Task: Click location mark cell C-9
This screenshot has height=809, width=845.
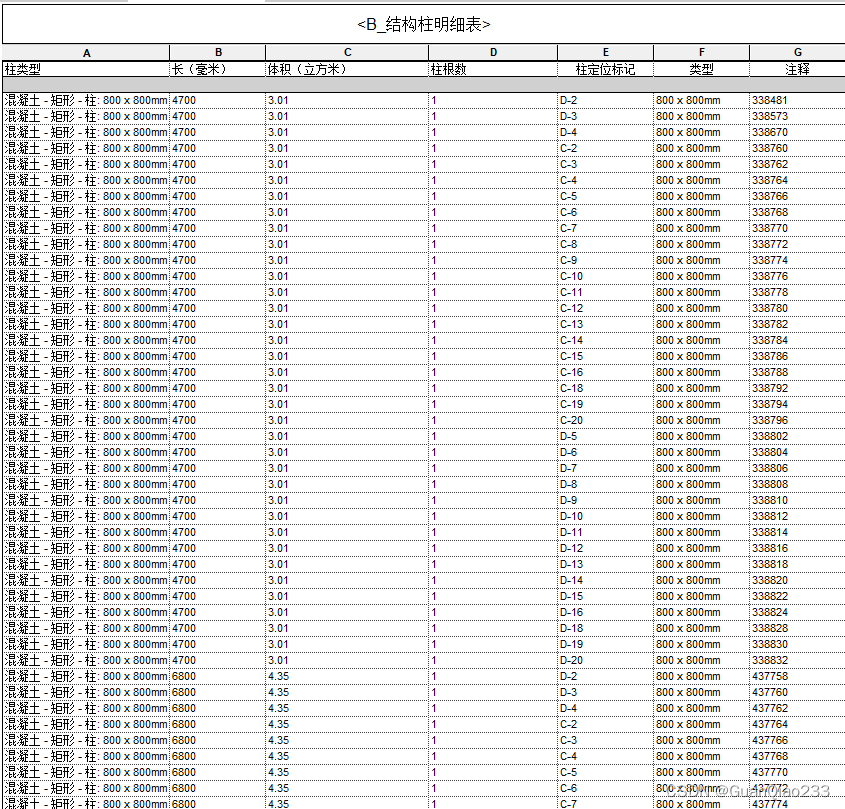Action: [x=606, y=260]
